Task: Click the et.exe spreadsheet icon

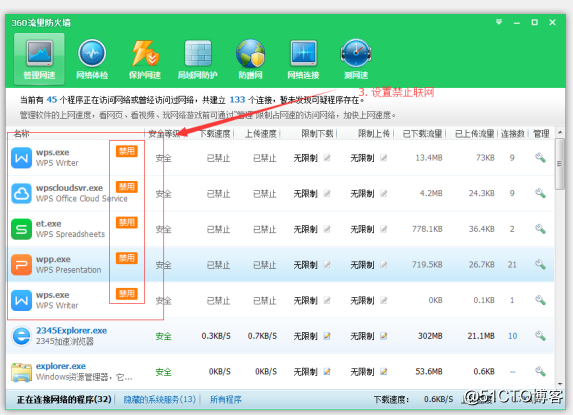Action: pyautogui.click(x=21, y=229)
